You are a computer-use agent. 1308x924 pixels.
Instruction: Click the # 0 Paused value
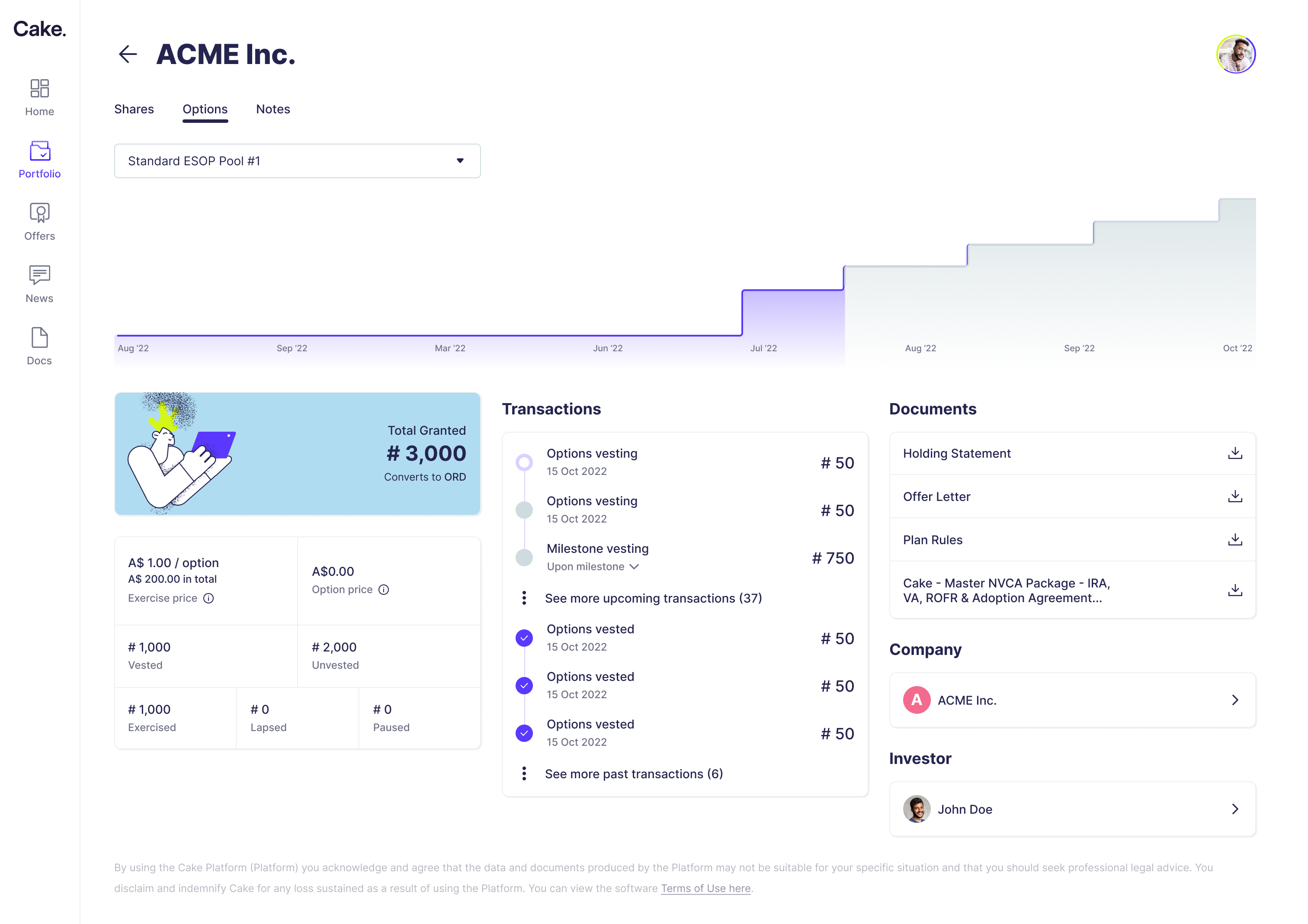[382, 709]
